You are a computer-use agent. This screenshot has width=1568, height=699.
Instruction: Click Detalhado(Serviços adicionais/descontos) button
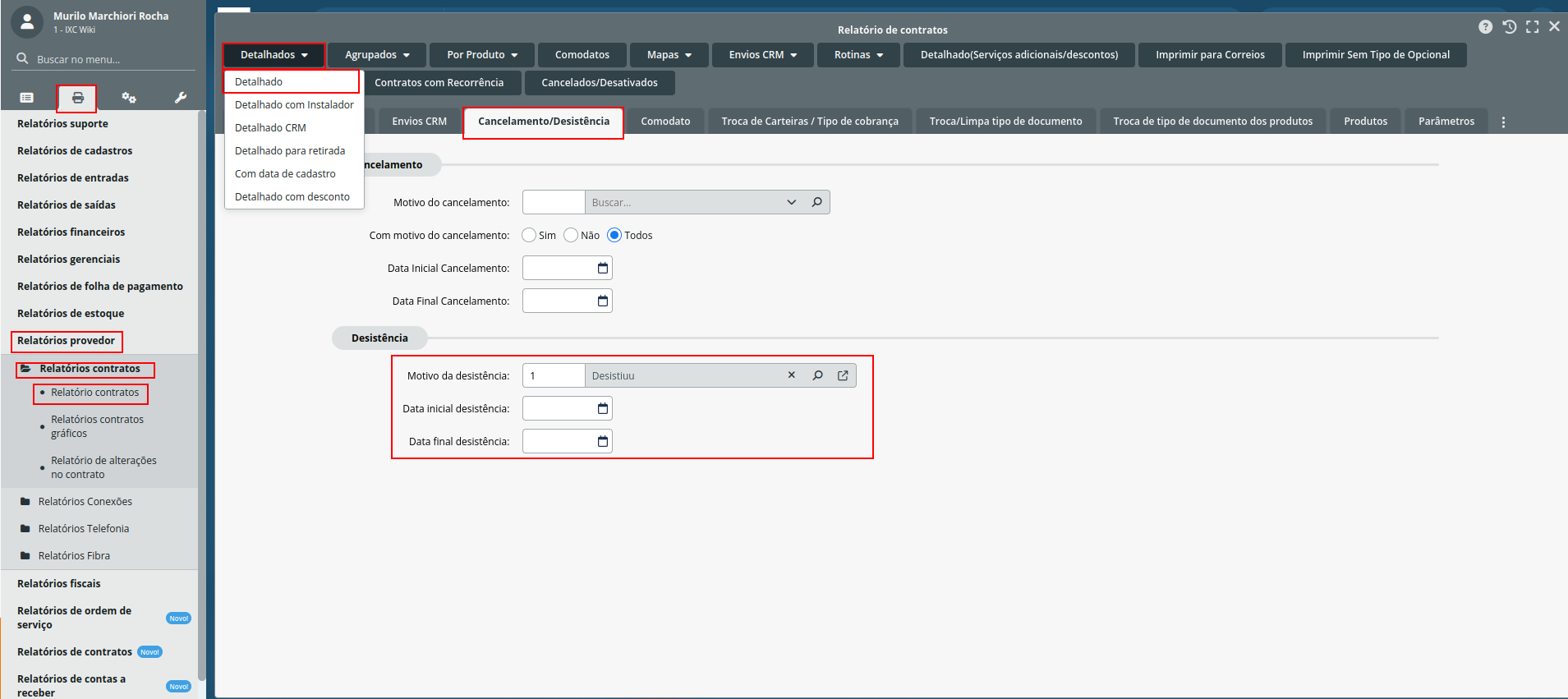pyautogui.click(x=1019, y=55)
